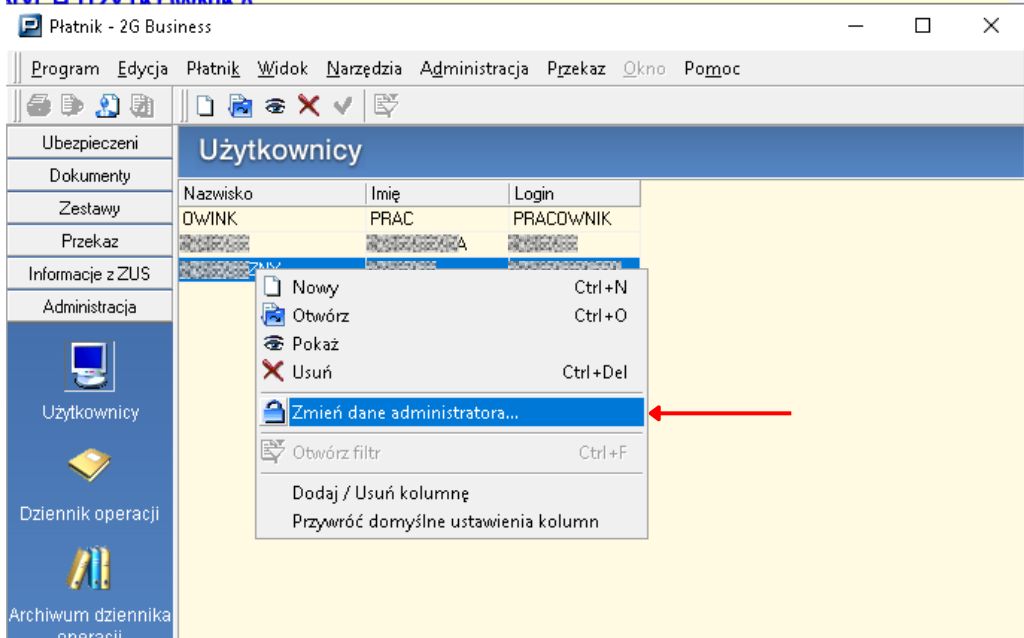Maximize the Płatnik window
Screen dimensions: 1024x638
(923, 26)
